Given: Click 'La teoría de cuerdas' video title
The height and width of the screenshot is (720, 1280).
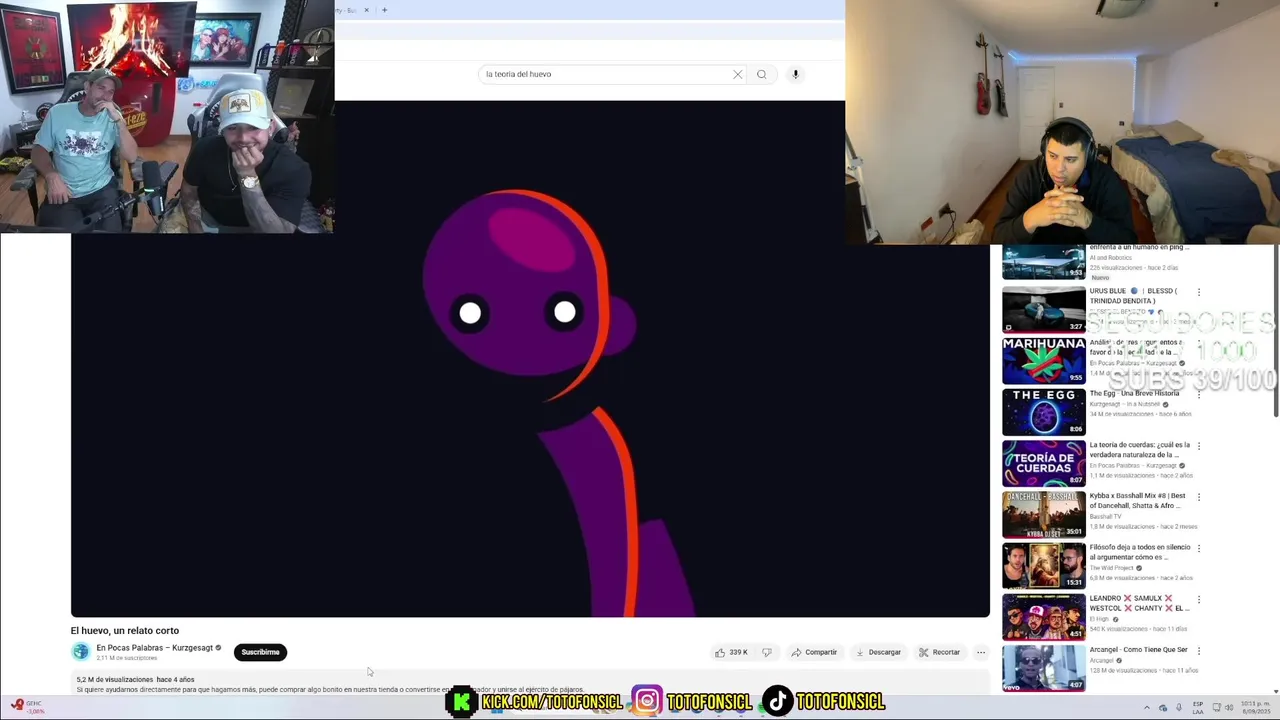Looking at the screenshot, I should pos(1139,450).
